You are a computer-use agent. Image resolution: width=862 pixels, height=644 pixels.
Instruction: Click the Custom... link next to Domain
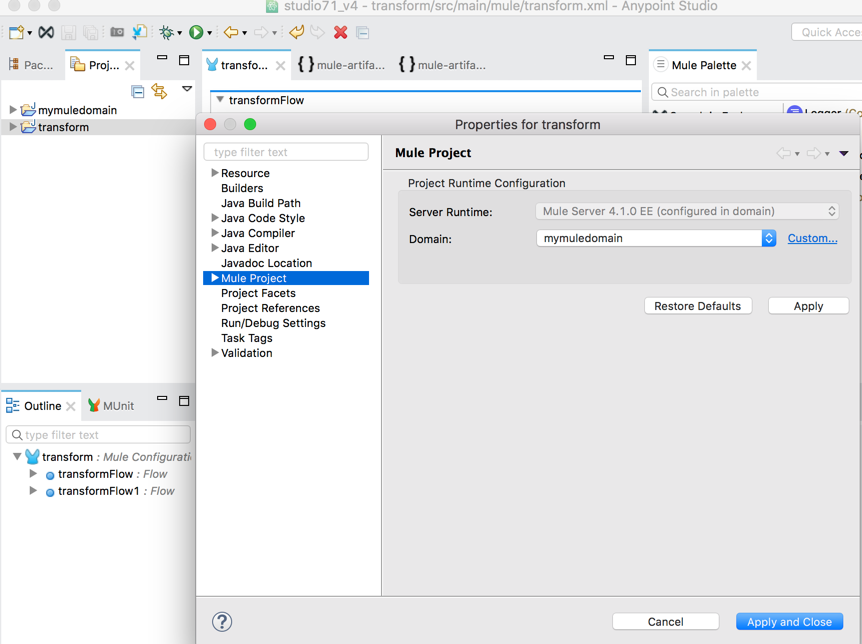813,238
